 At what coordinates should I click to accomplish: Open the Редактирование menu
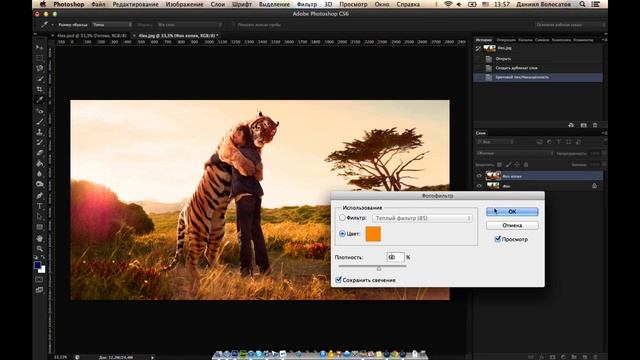click(136, 4)
